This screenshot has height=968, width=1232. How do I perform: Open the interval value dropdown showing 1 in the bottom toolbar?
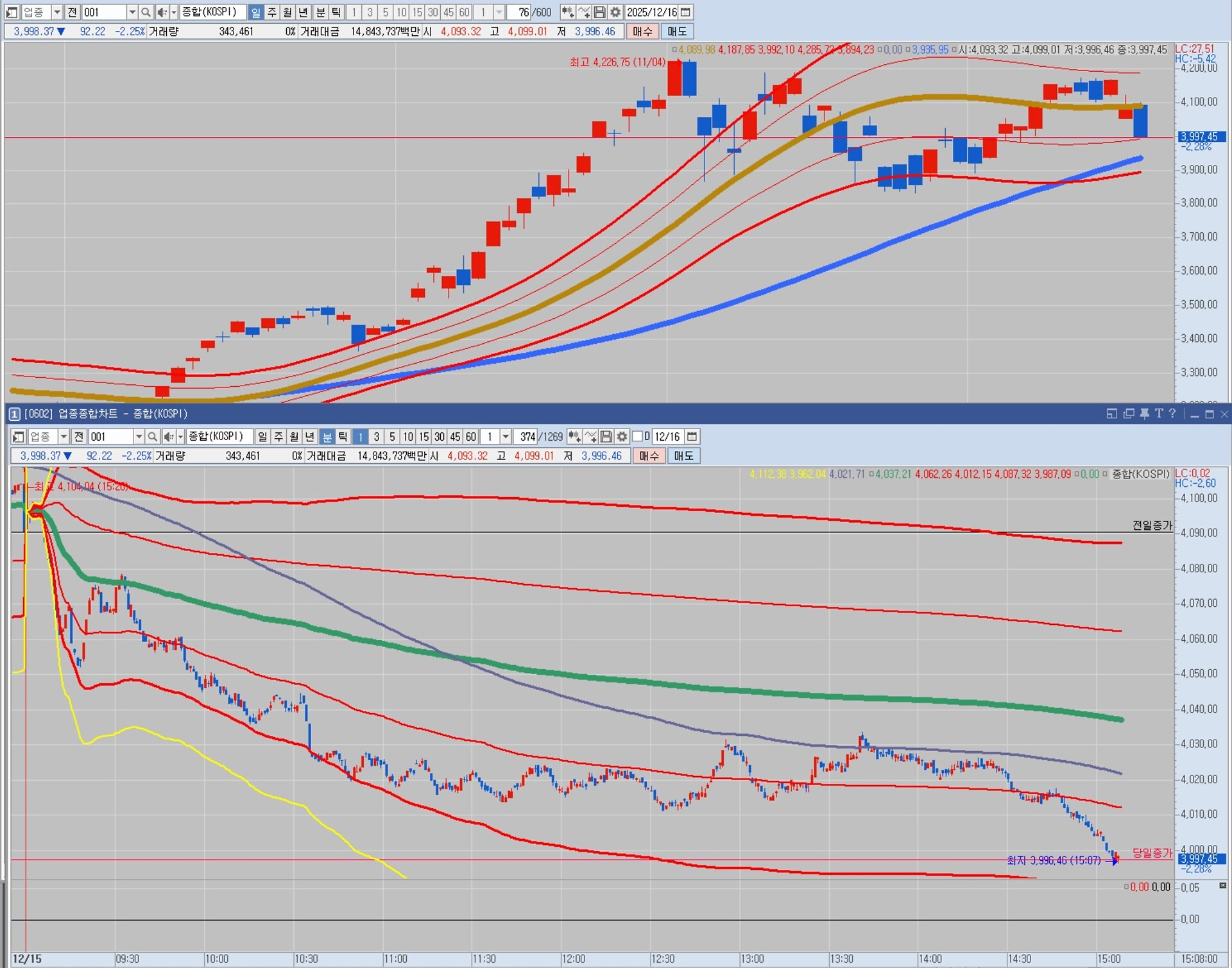(506, 437)
